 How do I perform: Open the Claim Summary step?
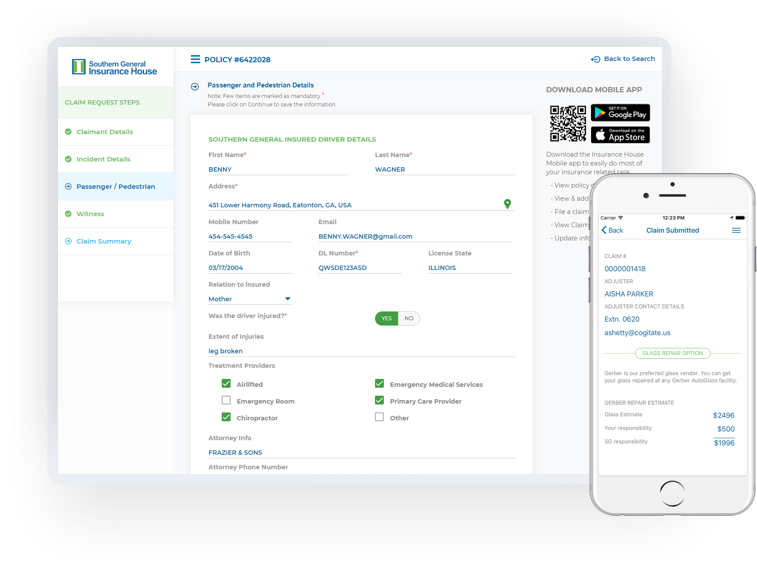pyautogui.click(x=115, y=241)
